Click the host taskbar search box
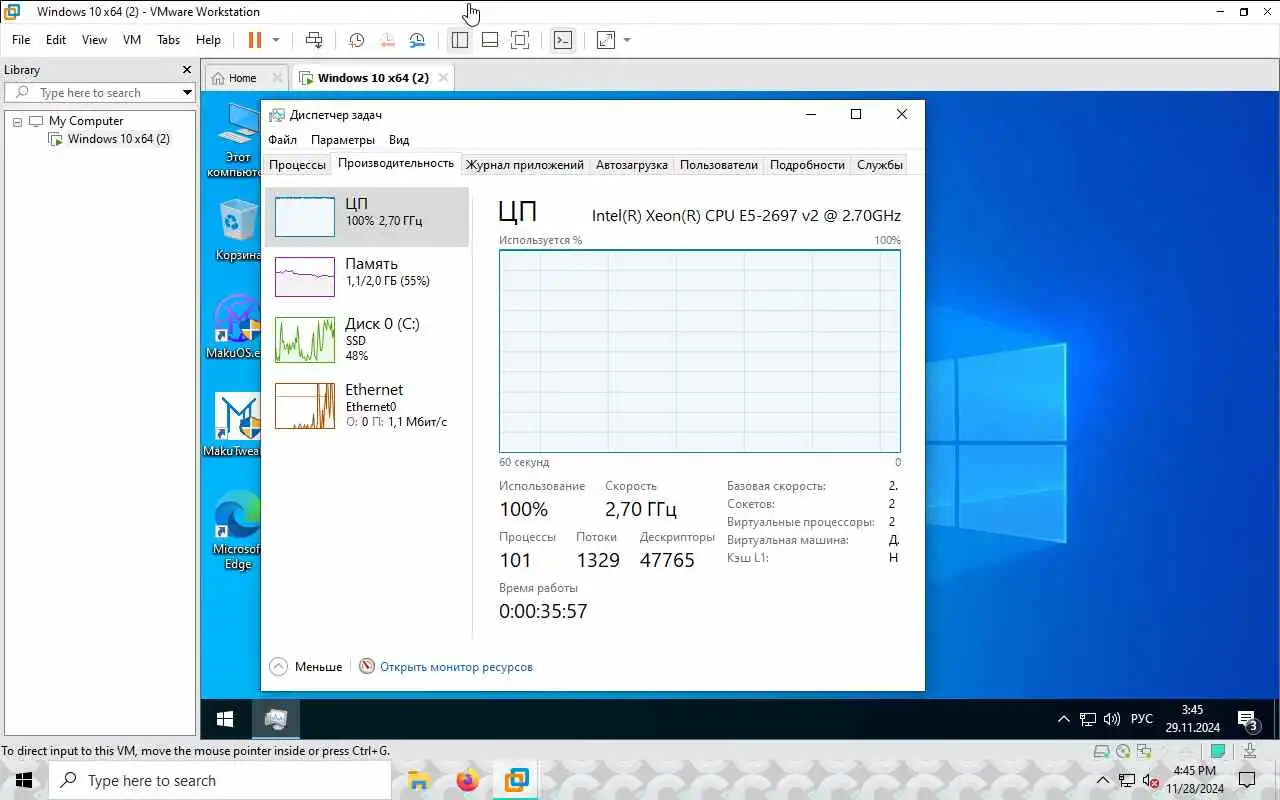 (220, 780)
